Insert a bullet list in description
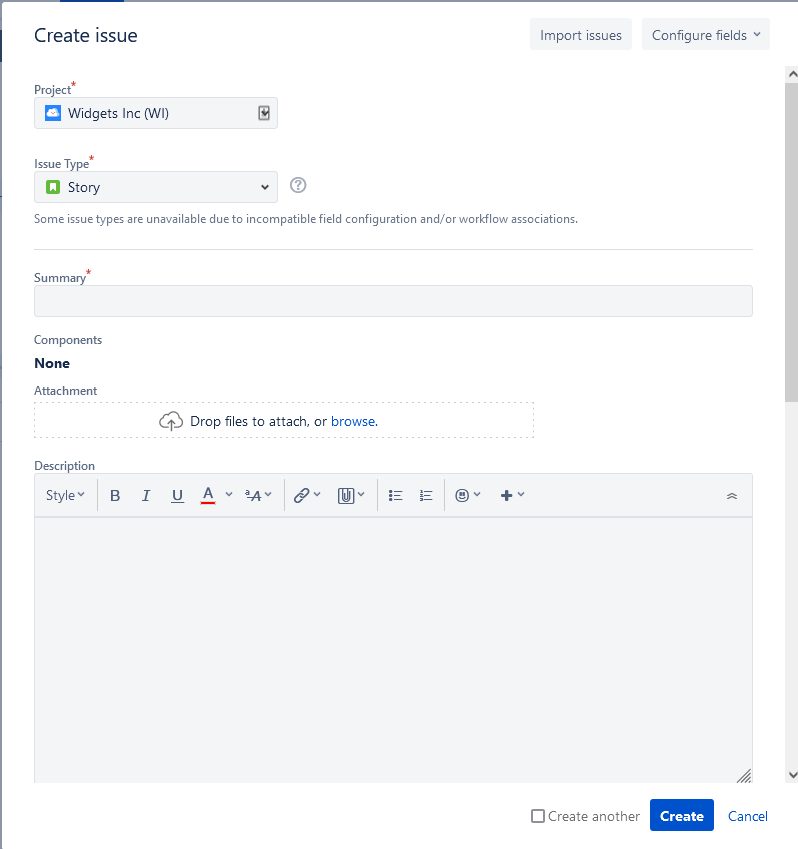Viewport: 798px width, 849px height. (395, 495)
